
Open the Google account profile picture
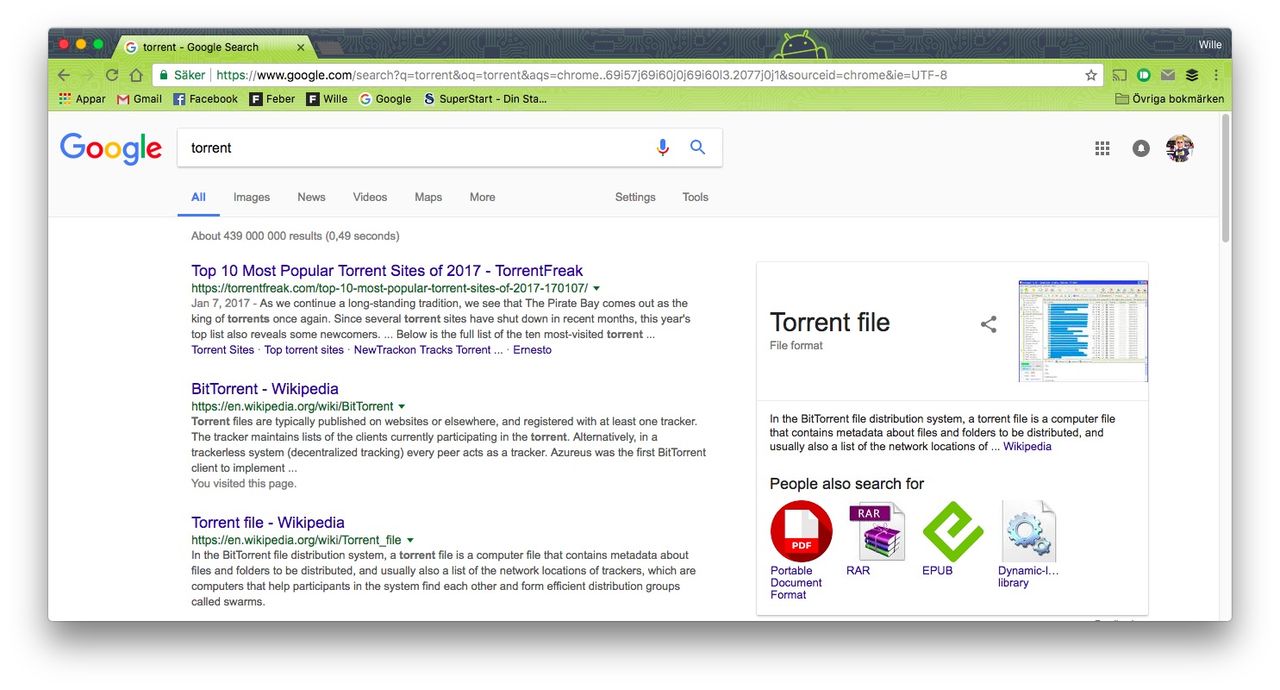[1180, 148]
